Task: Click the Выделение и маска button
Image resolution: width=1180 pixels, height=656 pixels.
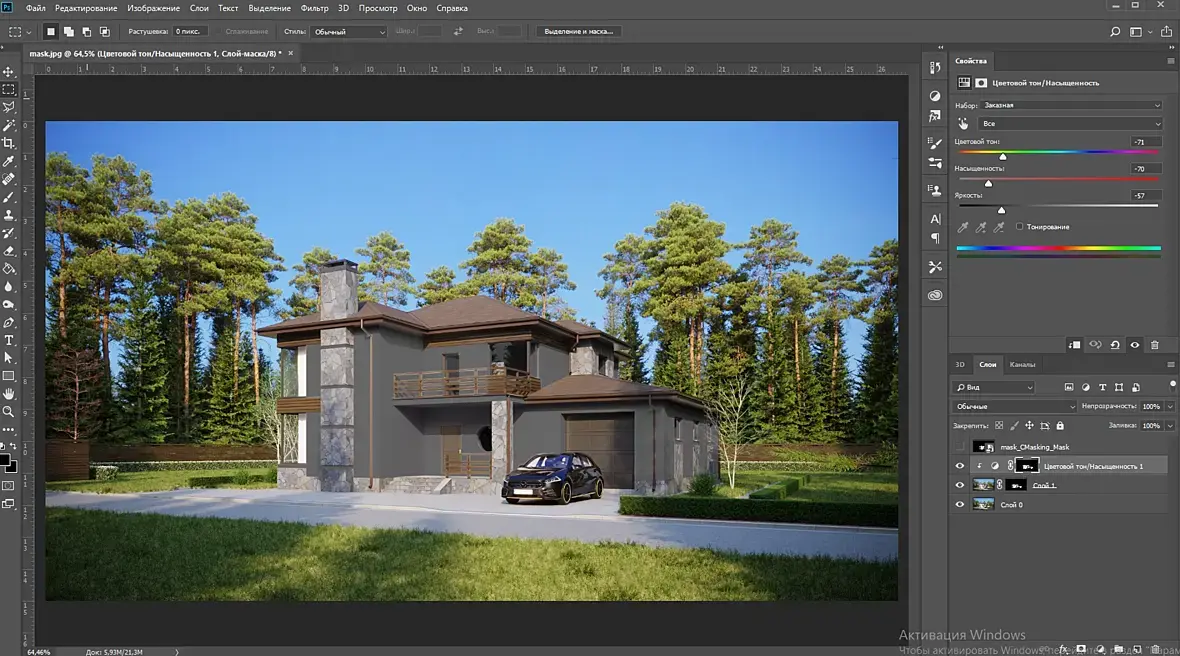Action: click(x=578, y=32)
